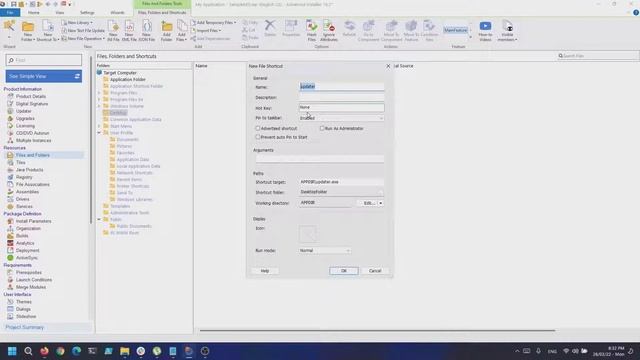The height and width of the screenshot is (360, 640).
Task: Open the New Library dropdown
Action: 77,22
